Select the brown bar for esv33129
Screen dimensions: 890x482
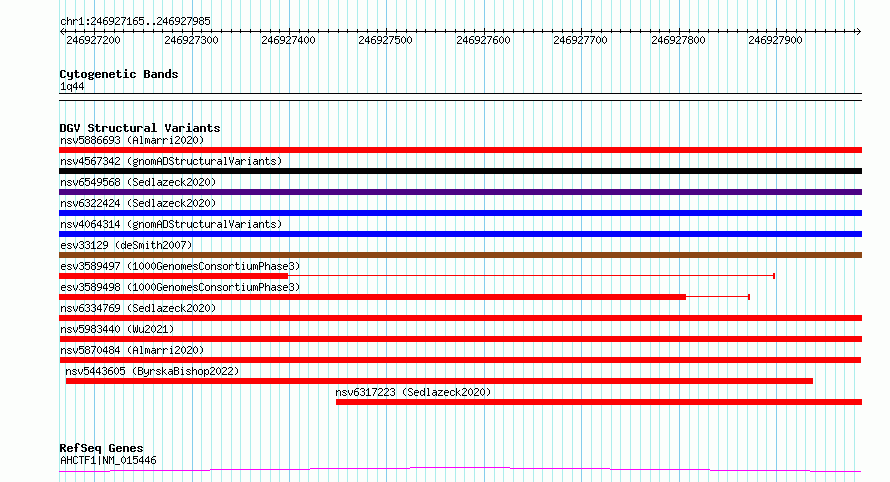coord(460,255)
